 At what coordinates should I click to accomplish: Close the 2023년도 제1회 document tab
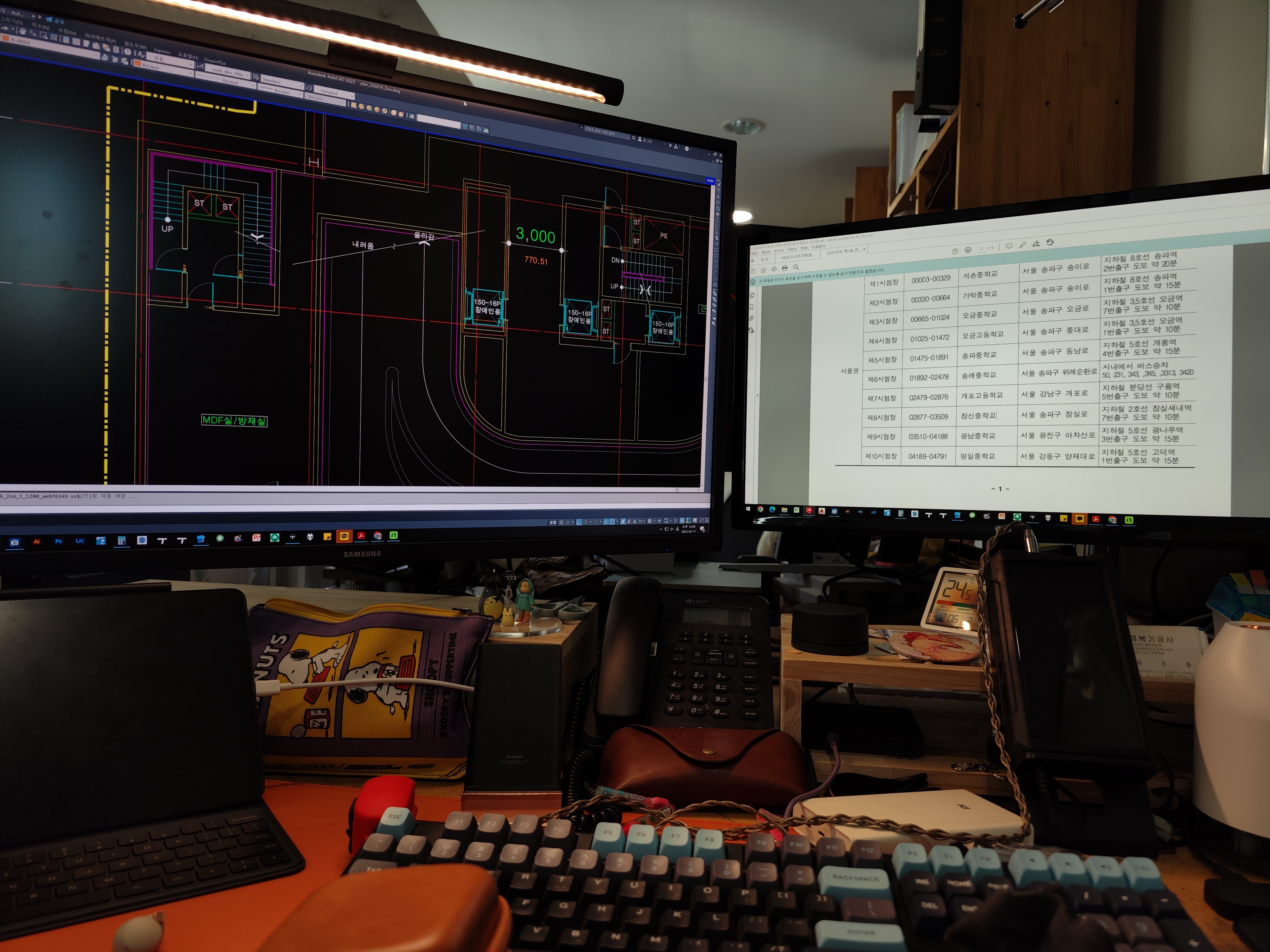(x=865, y=249)
